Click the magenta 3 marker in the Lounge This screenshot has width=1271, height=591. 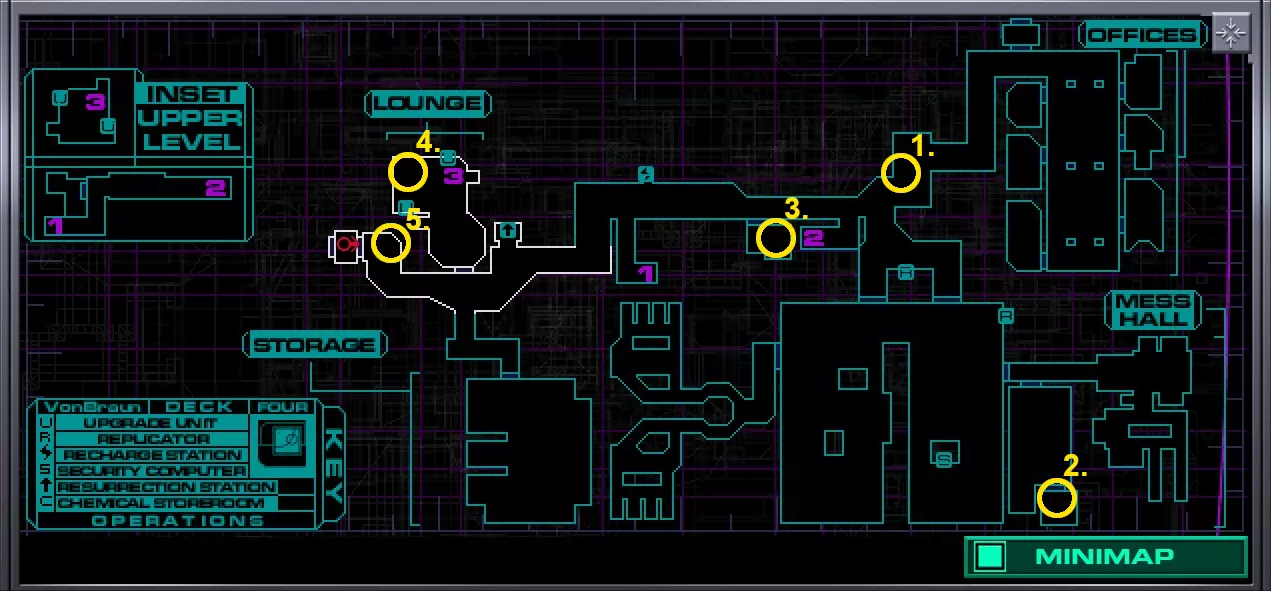[453, 177]
